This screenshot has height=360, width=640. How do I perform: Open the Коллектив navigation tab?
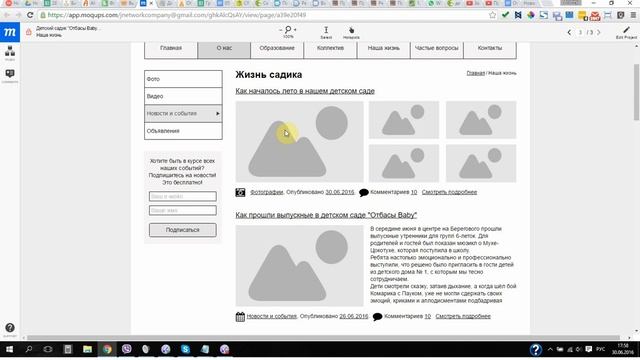click(x=330, y=49)
